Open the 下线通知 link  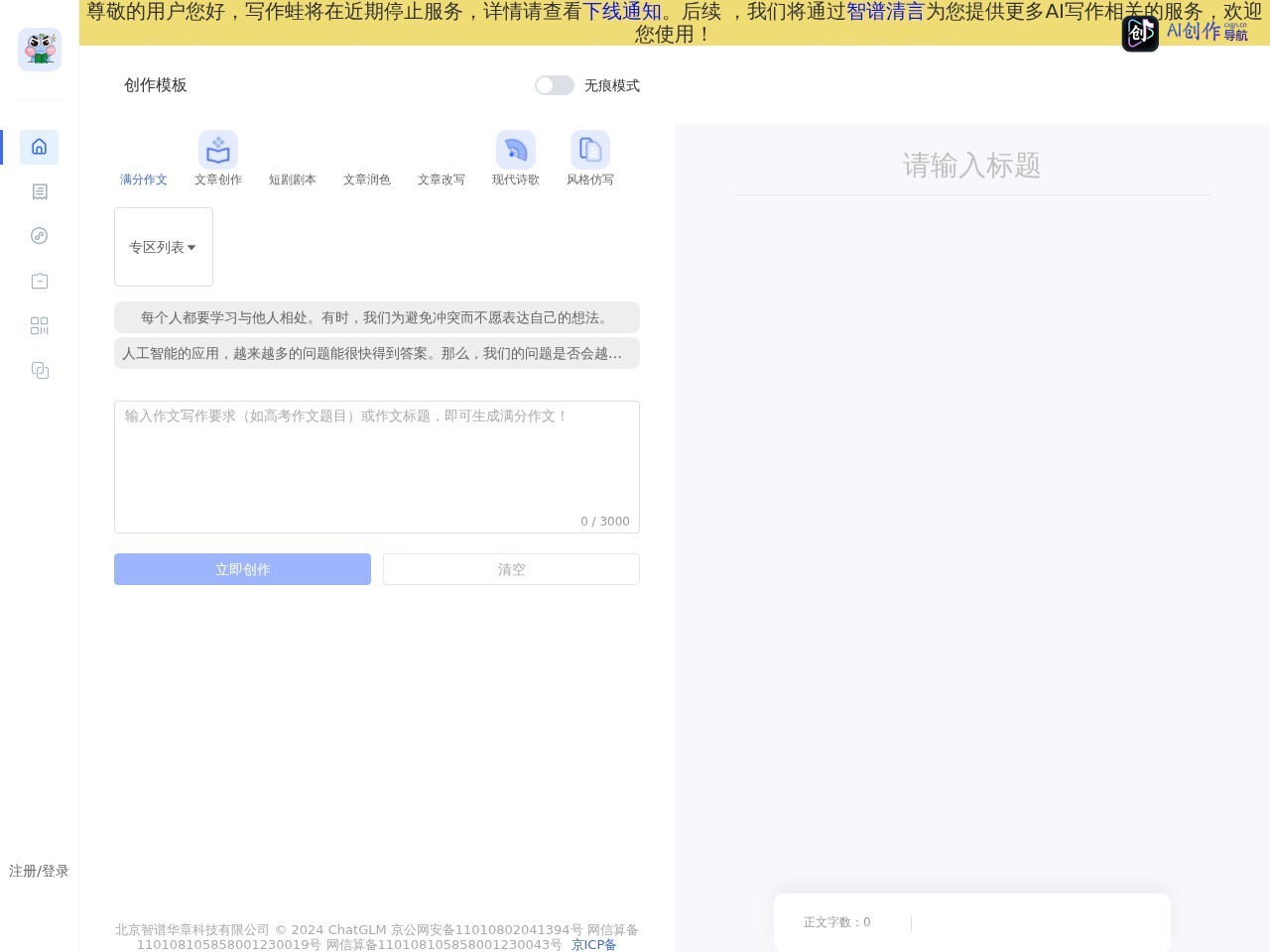coord(622,12)
